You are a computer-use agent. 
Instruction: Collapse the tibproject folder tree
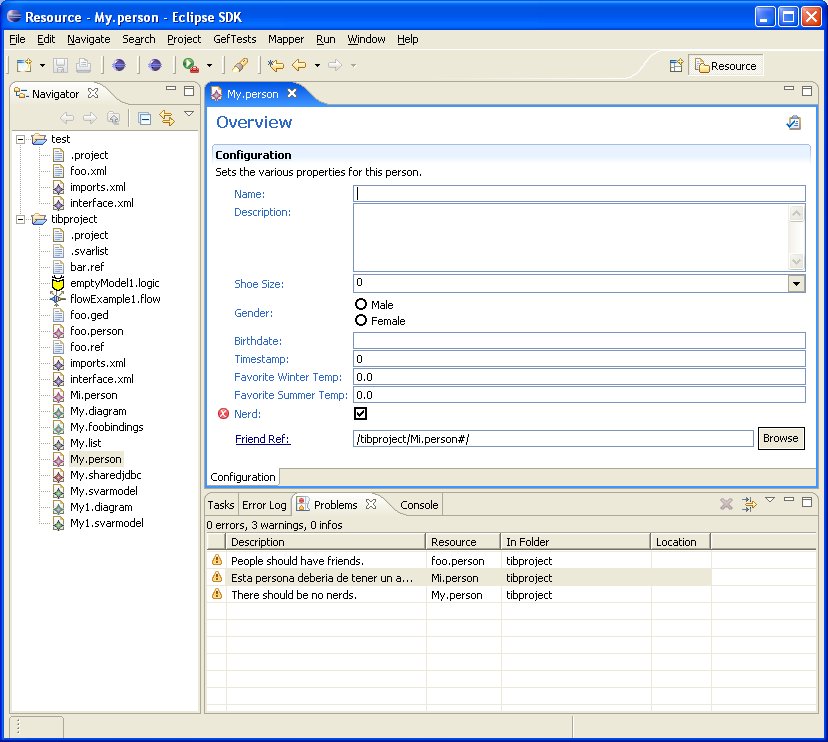pyautogui.click(x=21, y=219)
